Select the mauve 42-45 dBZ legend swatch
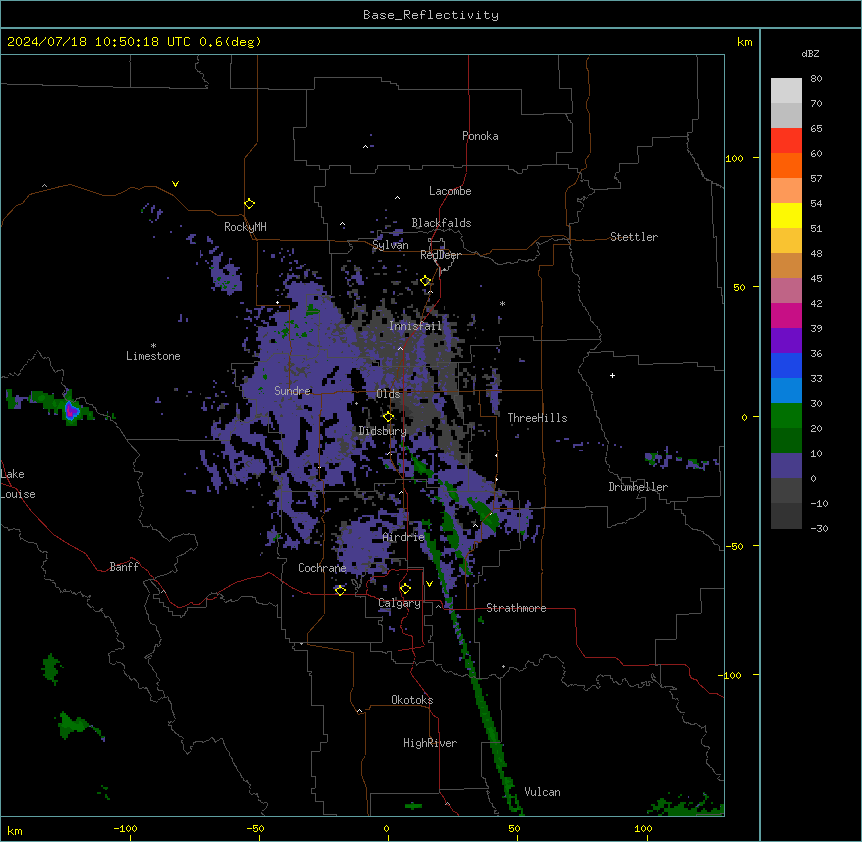Image resolution: width=862 pixels, height=842 pixels. [x=786, y=291]
